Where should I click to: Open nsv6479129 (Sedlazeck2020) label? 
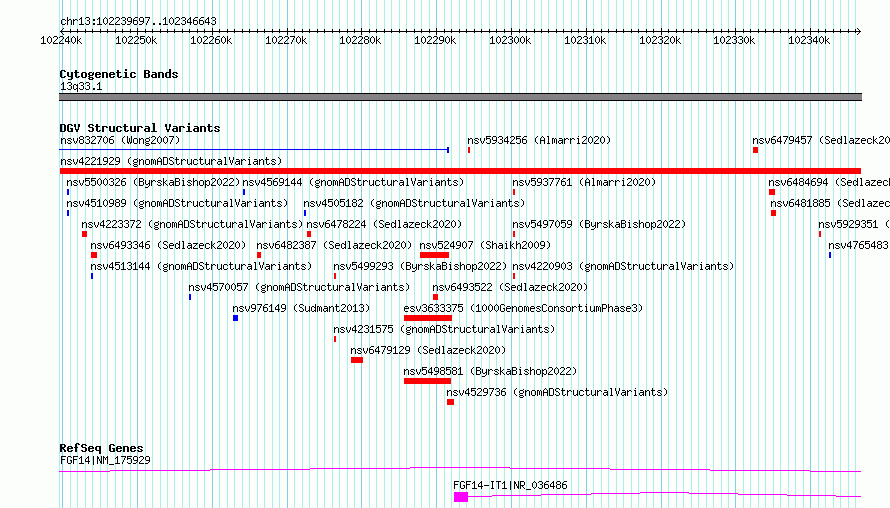[x=428, y=350]
